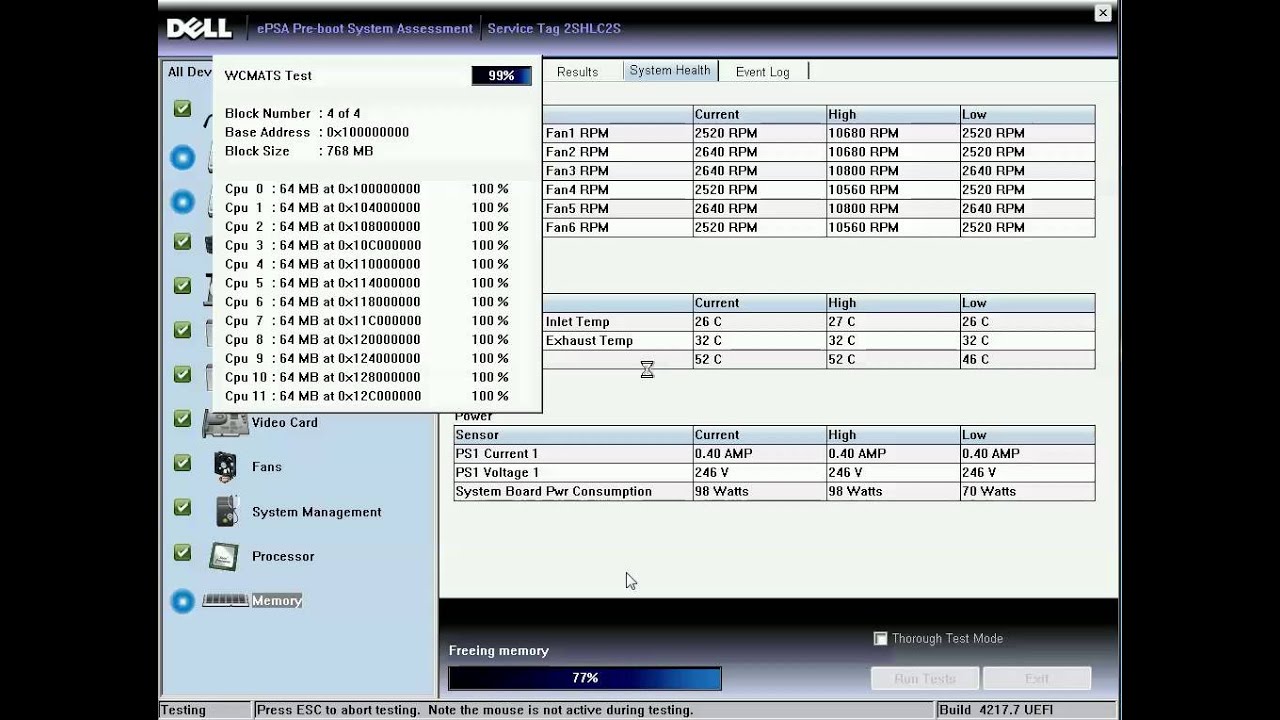
Task: Select the Processor chip icon
Action: [224, 556]
